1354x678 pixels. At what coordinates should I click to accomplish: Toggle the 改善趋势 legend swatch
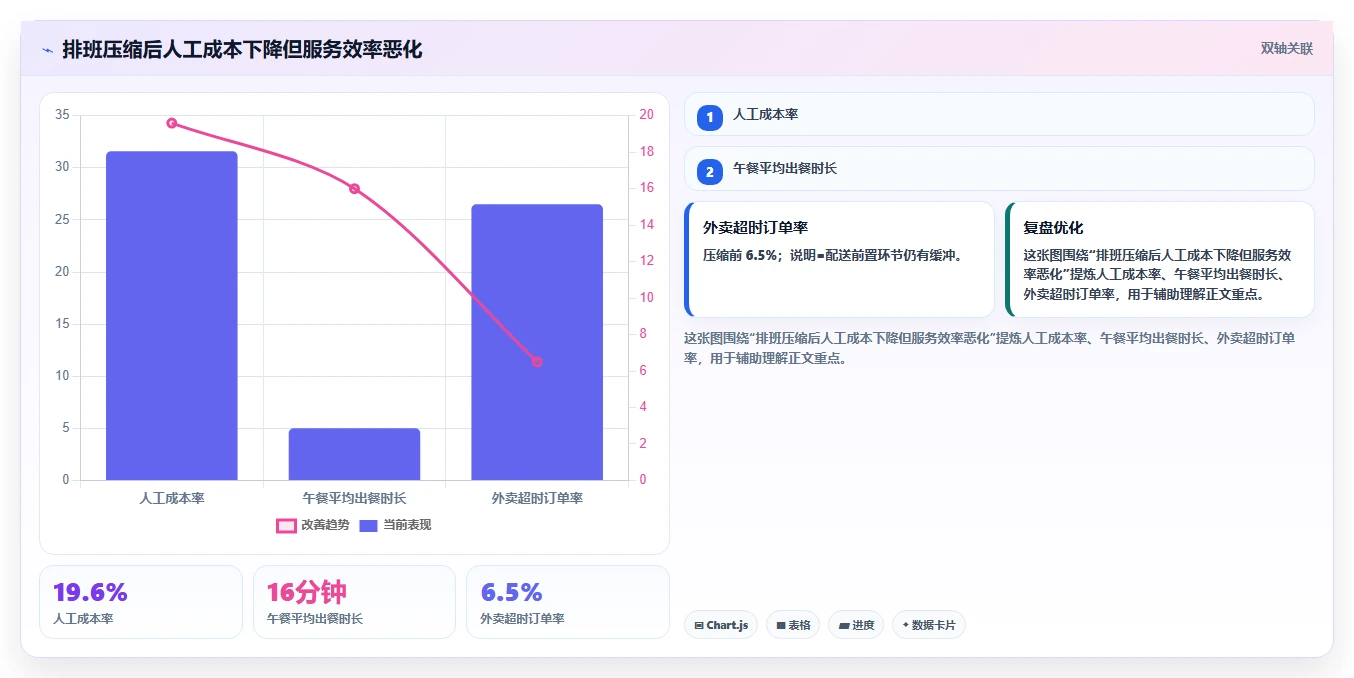click(286, 525)
